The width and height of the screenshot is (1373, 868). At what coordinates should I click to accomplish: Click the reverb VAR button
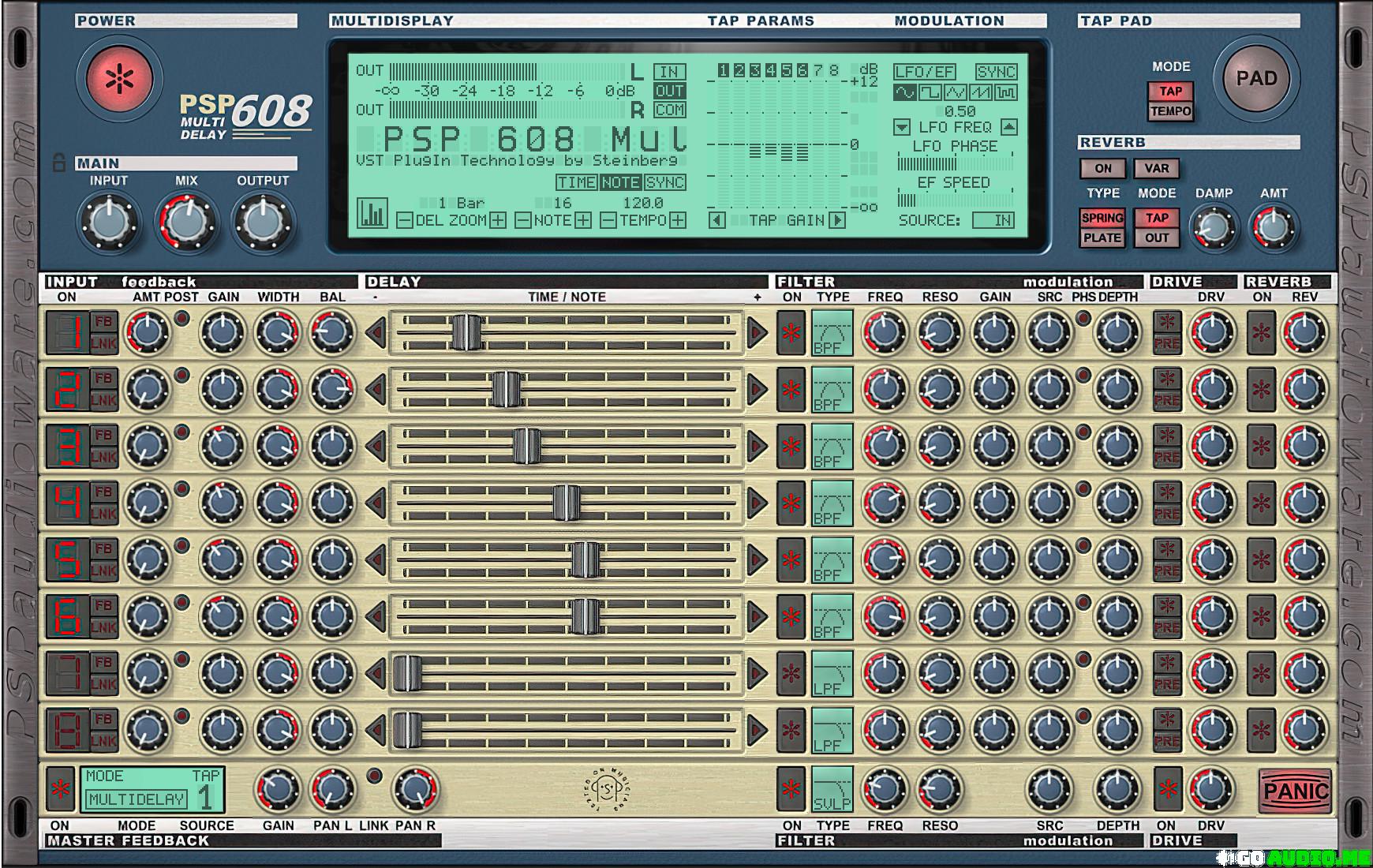pos(1157,168)
